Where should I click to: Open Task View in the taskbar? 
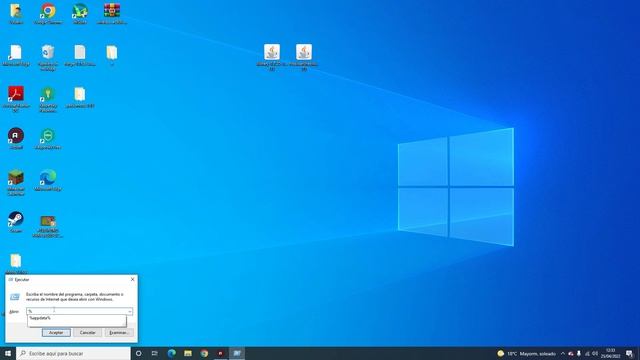pyautogui.click(x=155, y=353)
